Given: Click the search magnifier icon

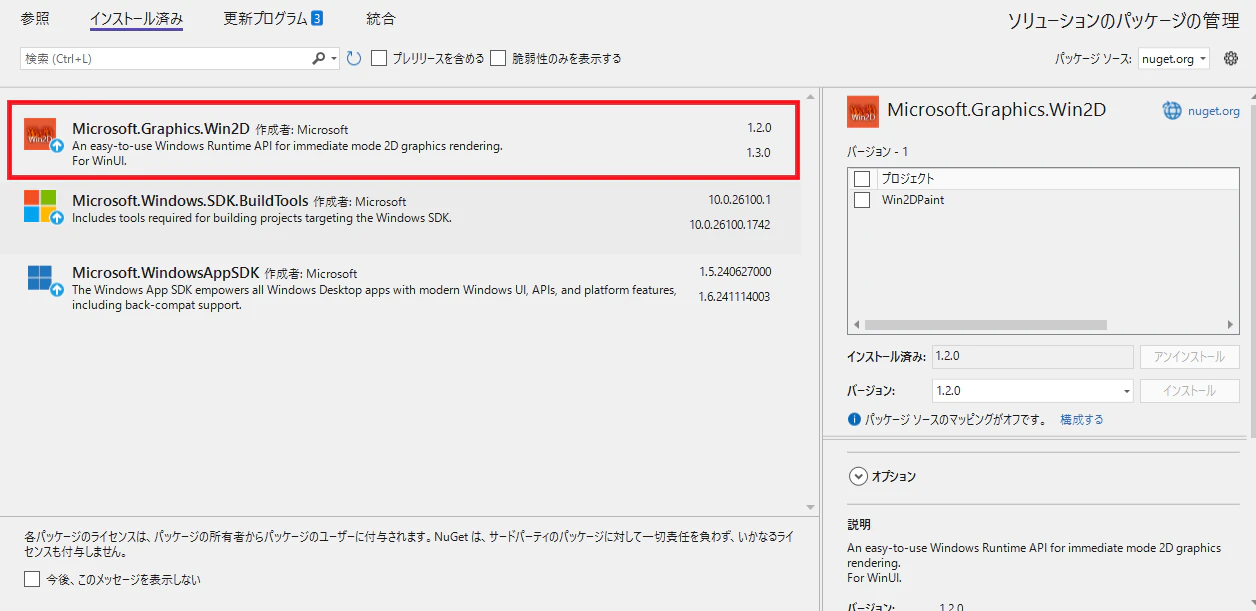Looking at the screenshot, I should click(319, 59).
